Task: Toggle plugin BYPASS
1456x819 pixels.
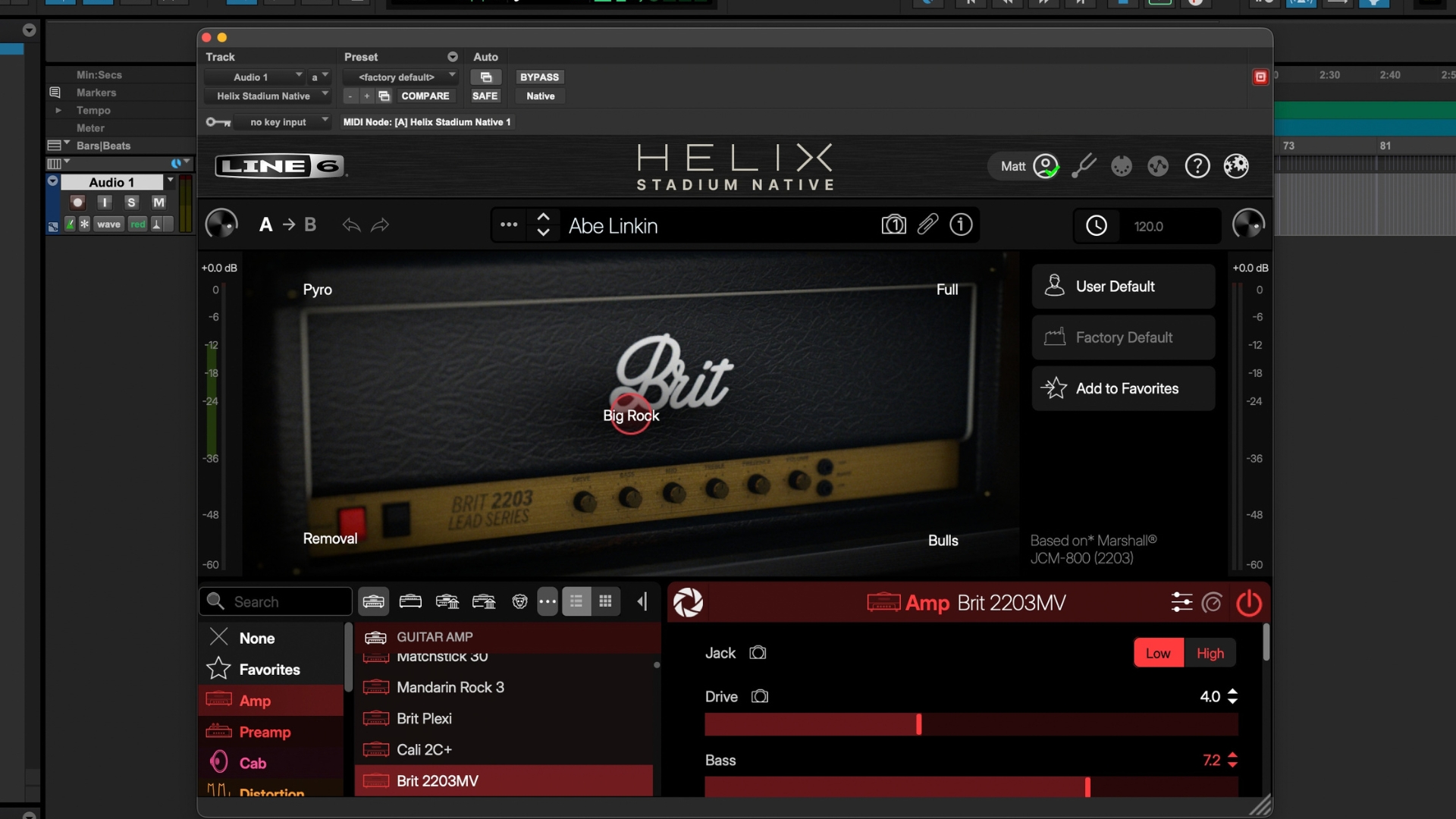Action: [x=539, y=77]
